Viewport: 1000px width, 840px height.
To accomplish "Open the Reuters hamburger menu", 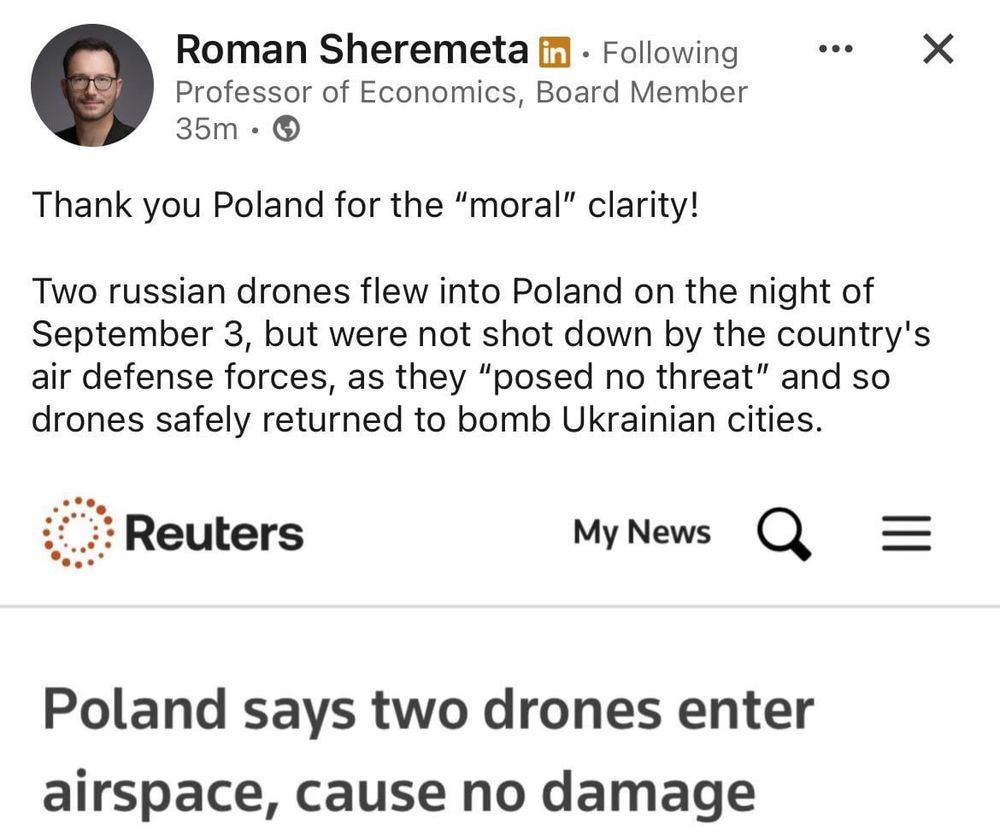I will 905,534.
